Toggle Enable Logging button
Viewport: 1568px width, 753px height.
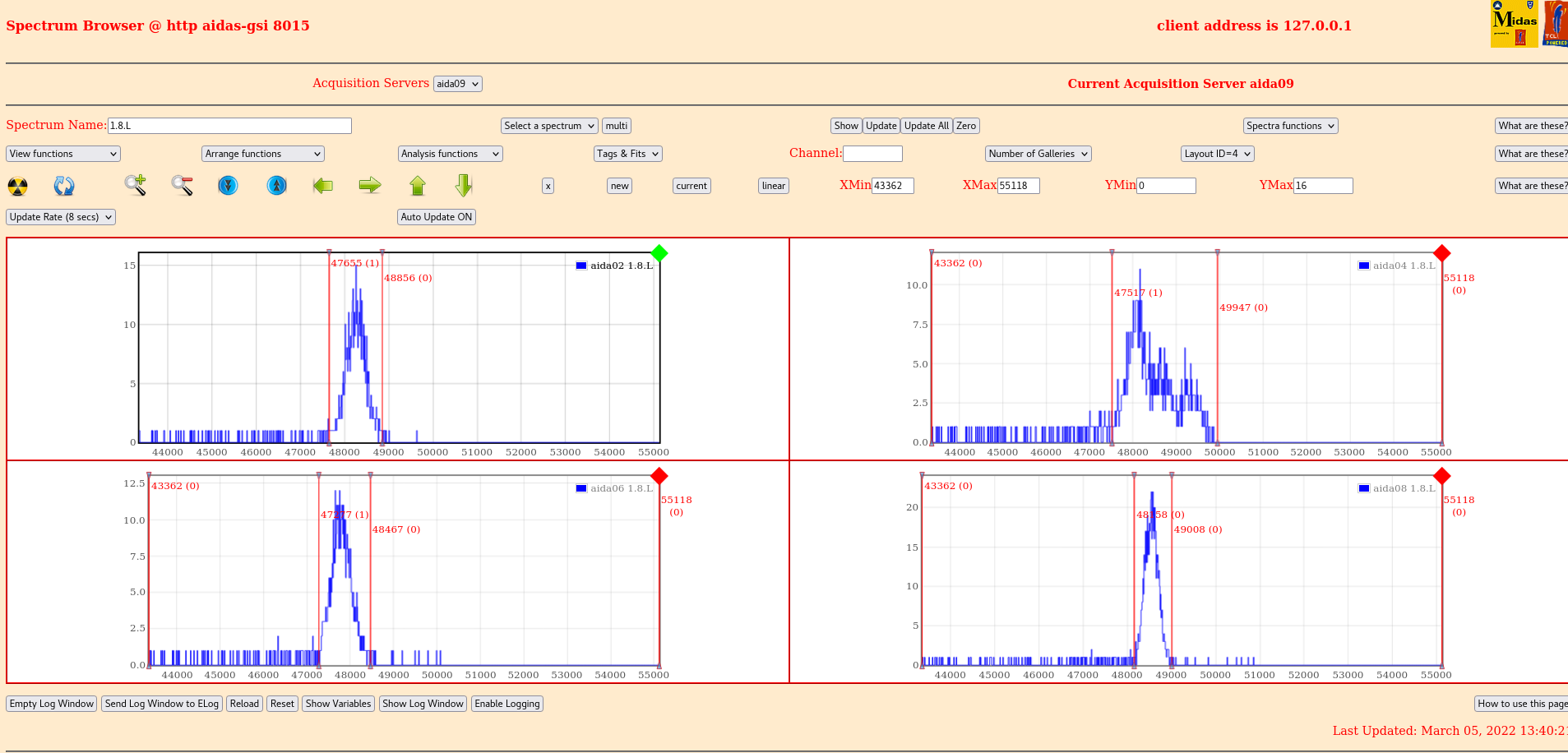pyautogui.click(x=507, y=704)
